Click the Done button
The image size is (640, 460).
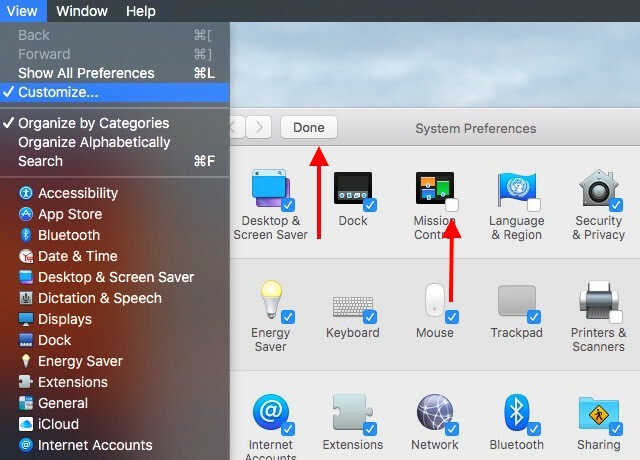point(309,127)
